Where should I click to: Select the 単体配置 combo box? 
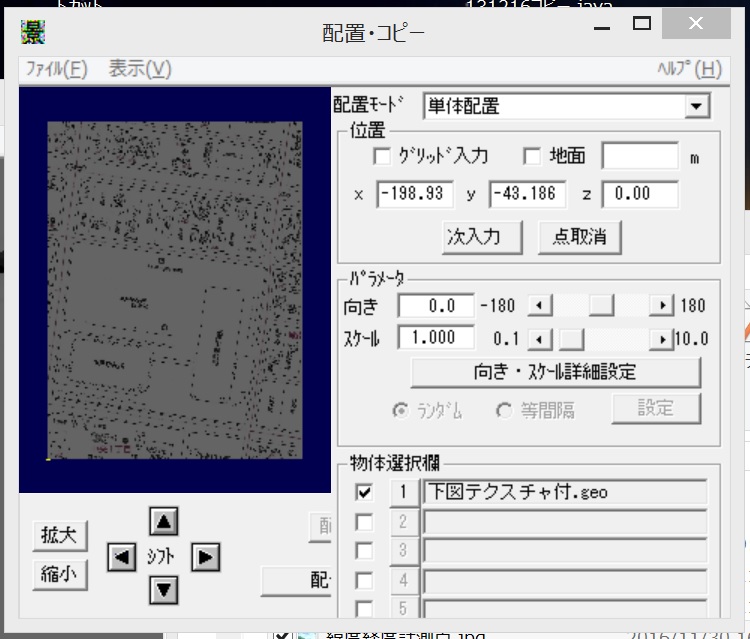(567, 106)
